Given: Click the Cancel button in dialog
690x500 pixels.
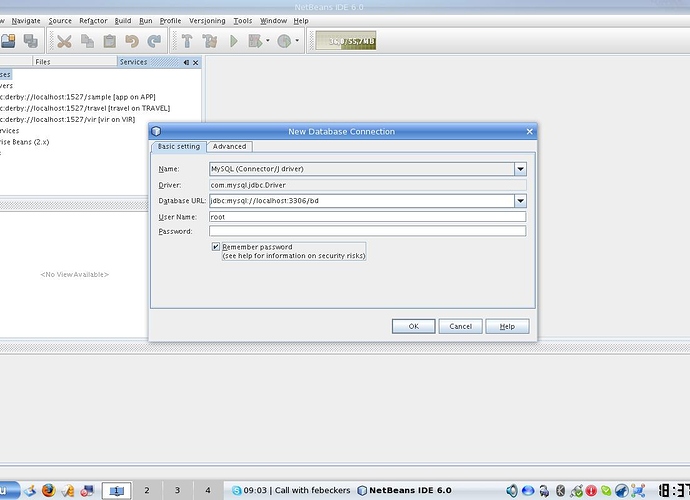Looking at the screenshot, I should tap(460, 326).
